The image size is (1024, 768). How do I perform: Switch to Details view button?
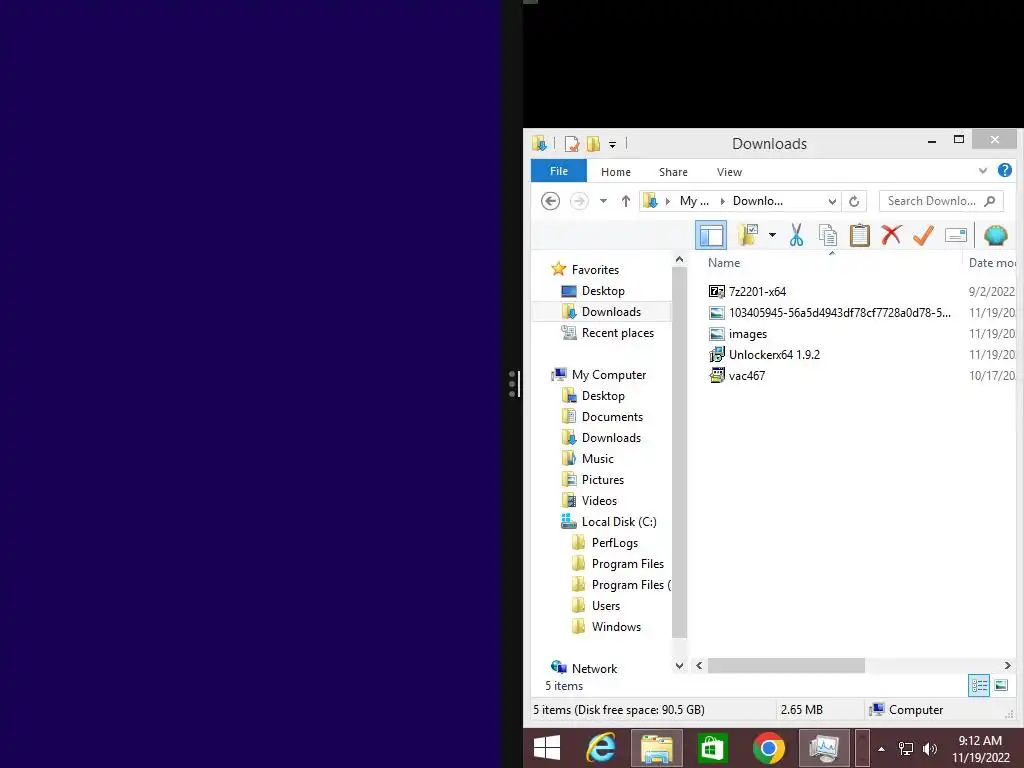[x=979, y=686]
